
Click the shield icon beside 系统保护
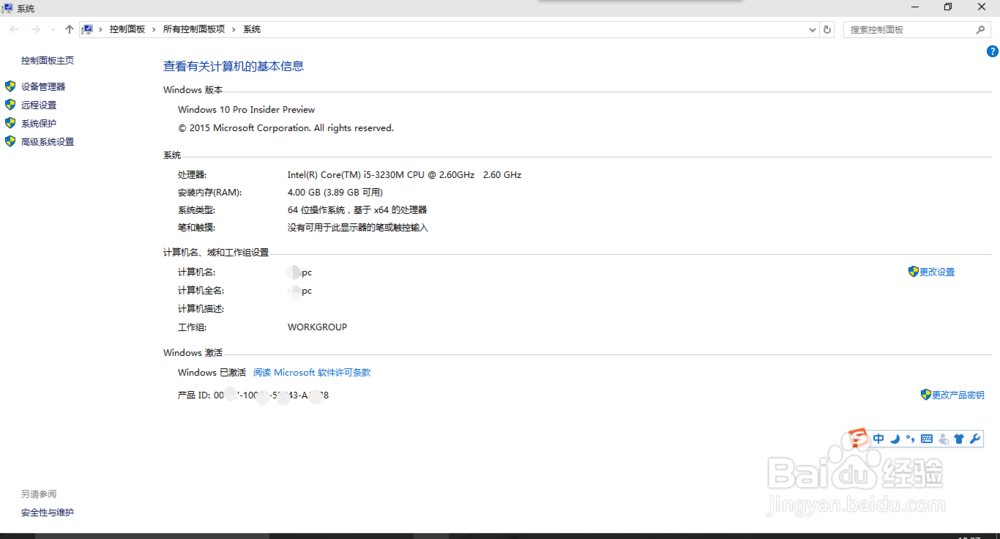pyautogui.click(x=10, y=123)
